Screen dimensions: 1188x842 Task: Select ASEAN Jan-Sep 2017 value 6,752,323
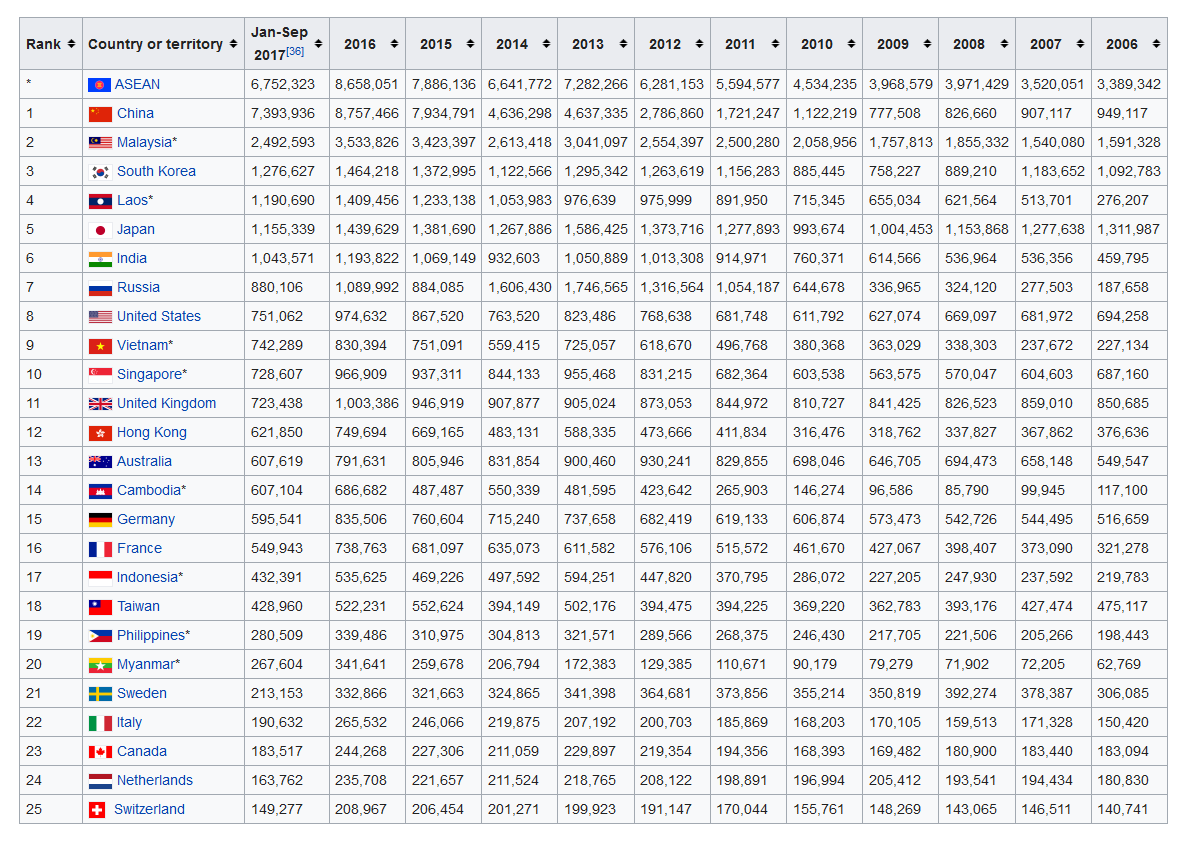[283, 85]
